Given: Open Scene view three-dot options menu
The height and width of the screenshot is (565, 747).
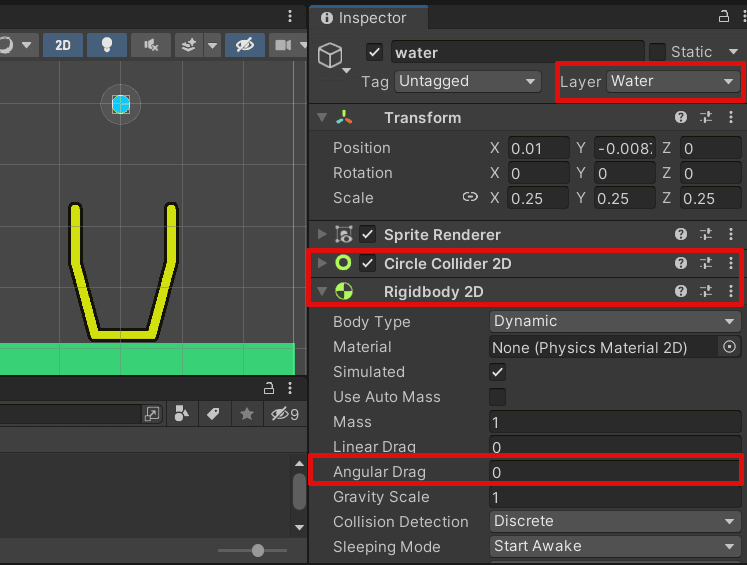Looking at the screenshot, I should click(290, 17).
